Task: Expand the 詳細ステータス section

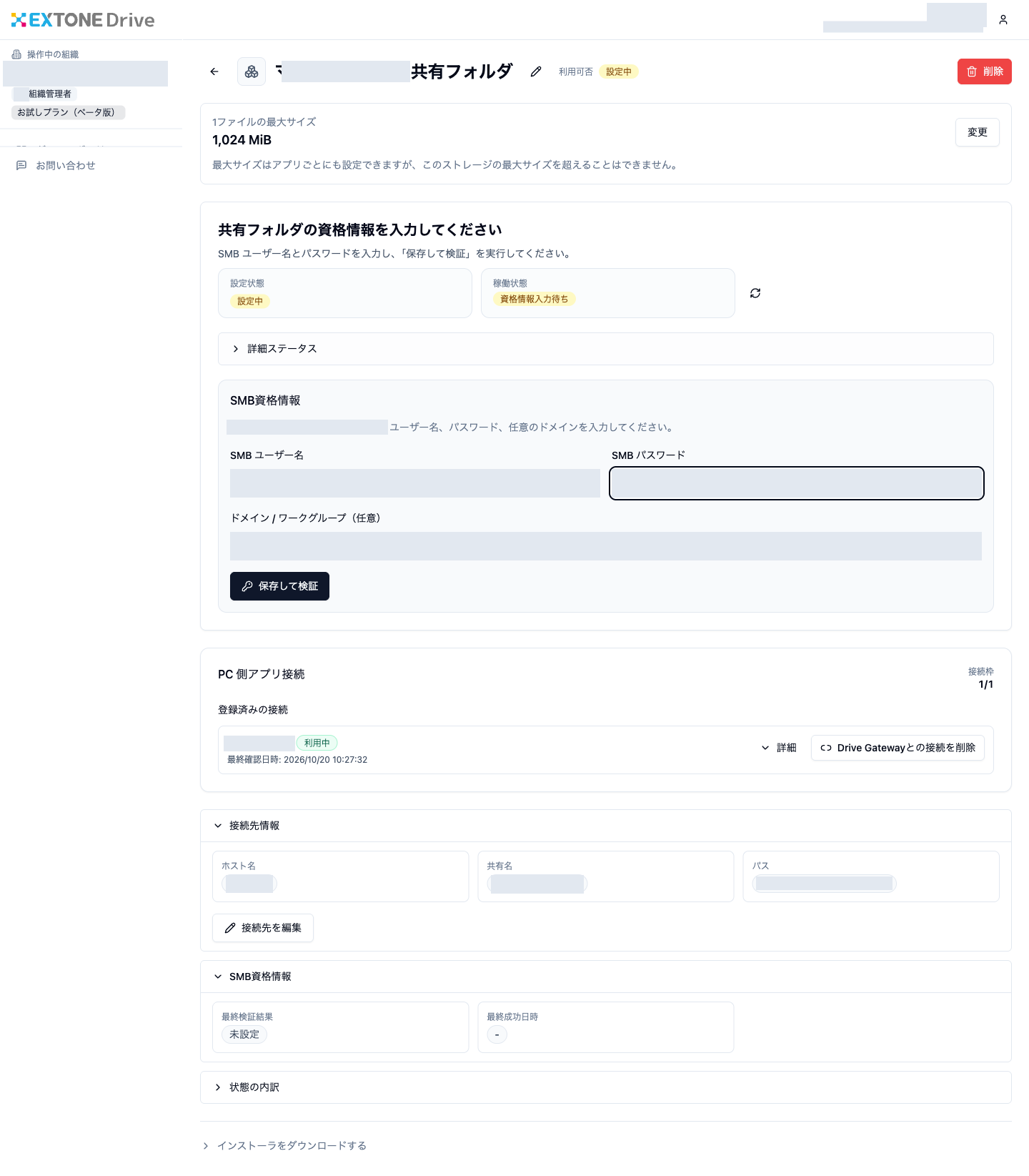Action: tap(606, 349)
